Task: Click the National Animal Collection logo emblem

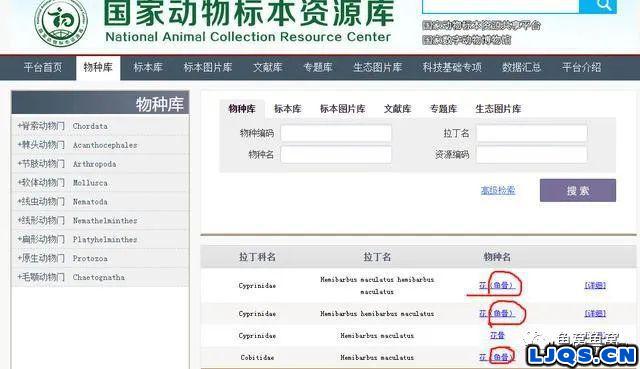Action: pyautogui.click(x=61, y=22)
